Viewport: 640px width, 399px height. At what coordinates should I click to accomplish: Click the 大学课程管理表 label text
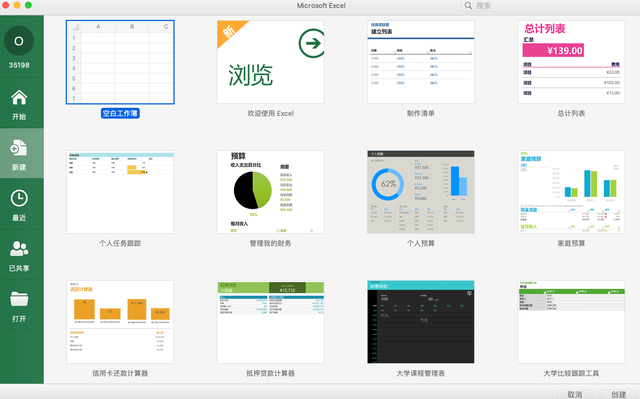421,373
